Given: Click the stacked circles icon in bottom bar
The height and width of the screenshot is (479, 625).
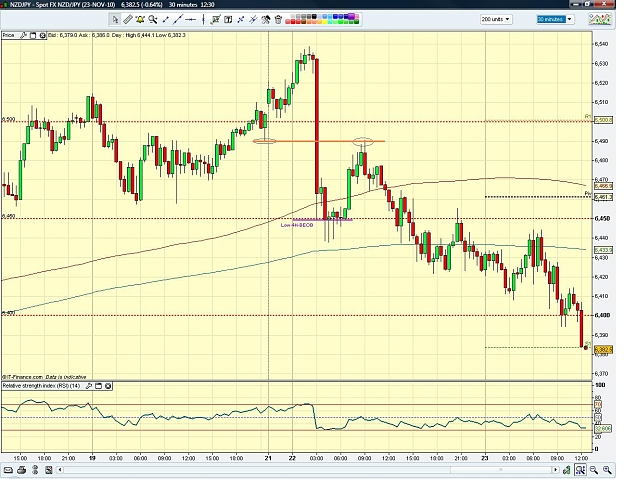Looking at the screenshot, I should tap(35, 469).
